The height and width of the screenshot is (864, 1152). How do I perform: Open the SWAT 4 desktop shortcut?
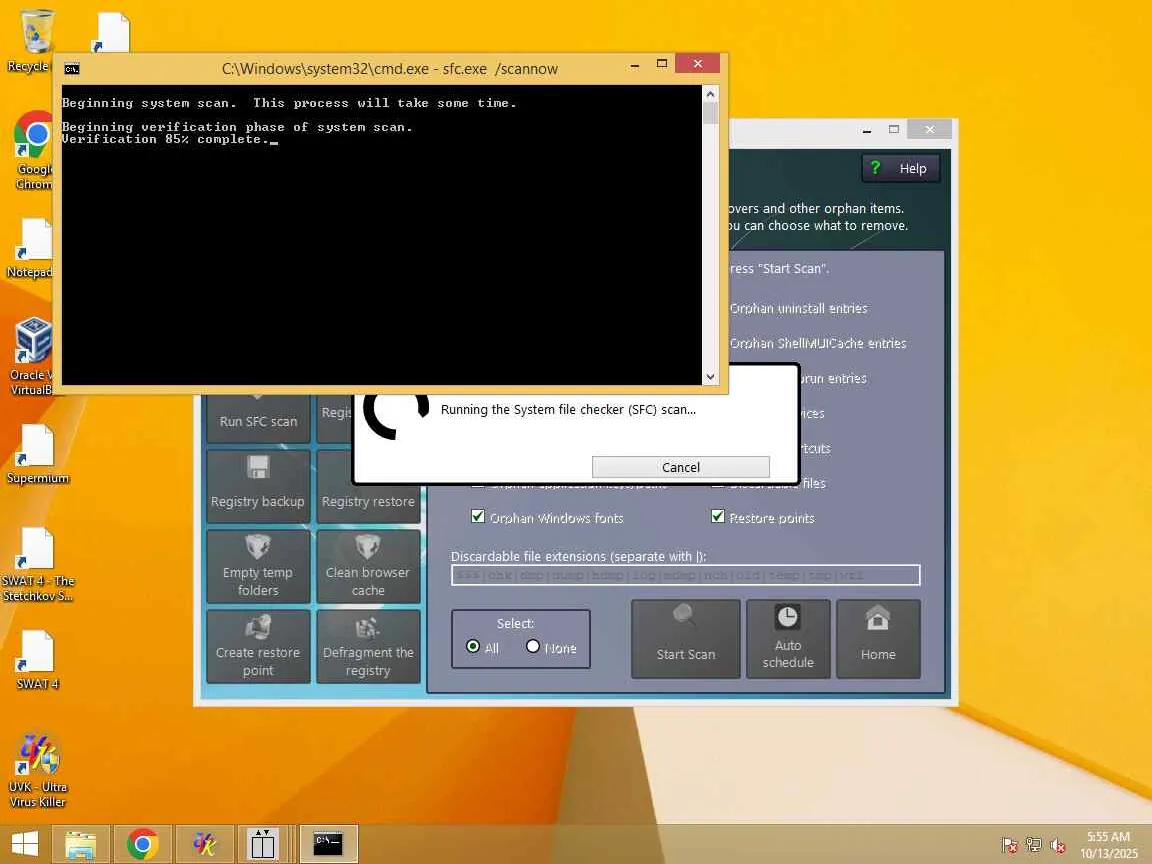tap(37, 660)
